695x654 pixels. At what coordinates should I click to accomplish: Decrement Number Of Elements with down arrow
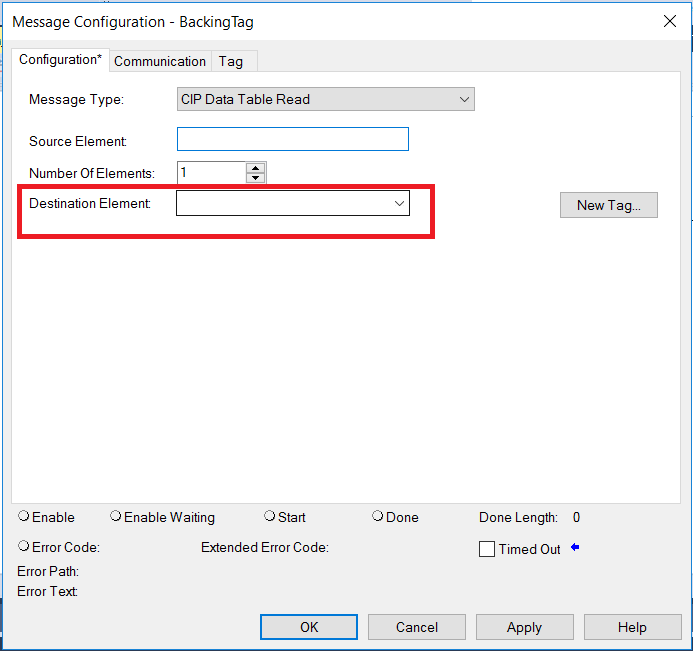click(255, 178)
